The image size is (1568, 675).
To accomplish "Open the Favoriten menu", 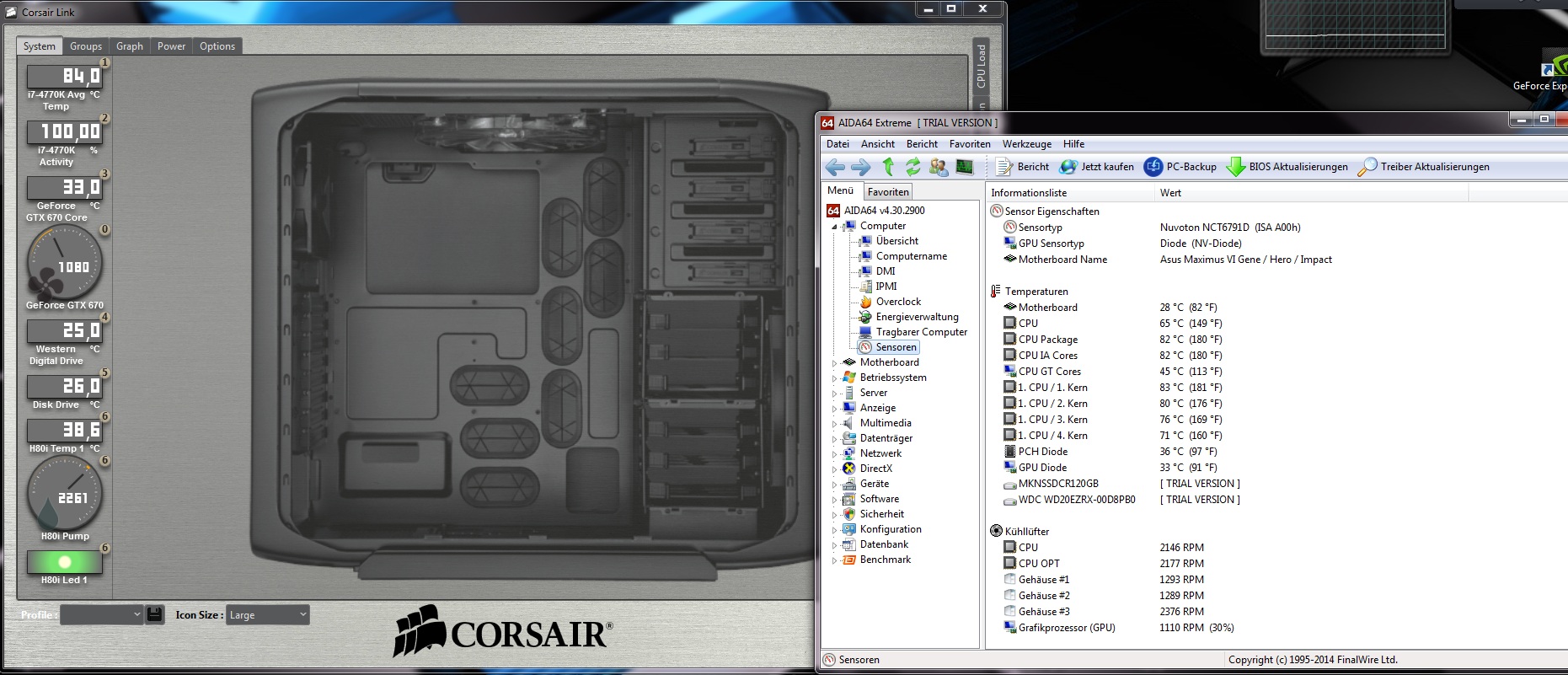I will click(970, 144).
